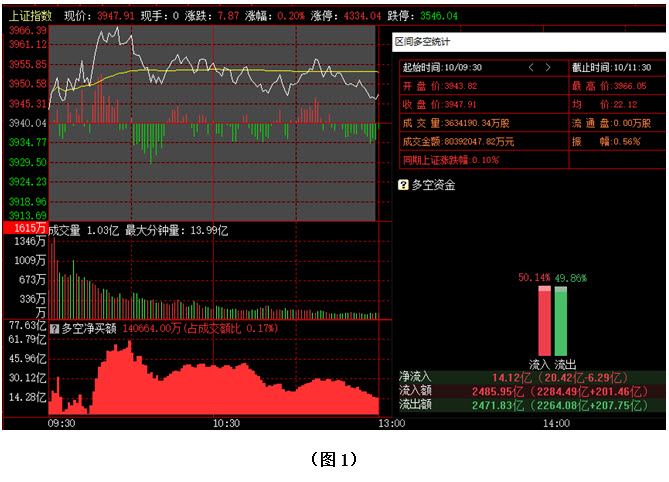The width and height of the screenshot is (669, 482).
Task: Click the question mark icon beside 多空资金
Action: click(x=403, y=185)
